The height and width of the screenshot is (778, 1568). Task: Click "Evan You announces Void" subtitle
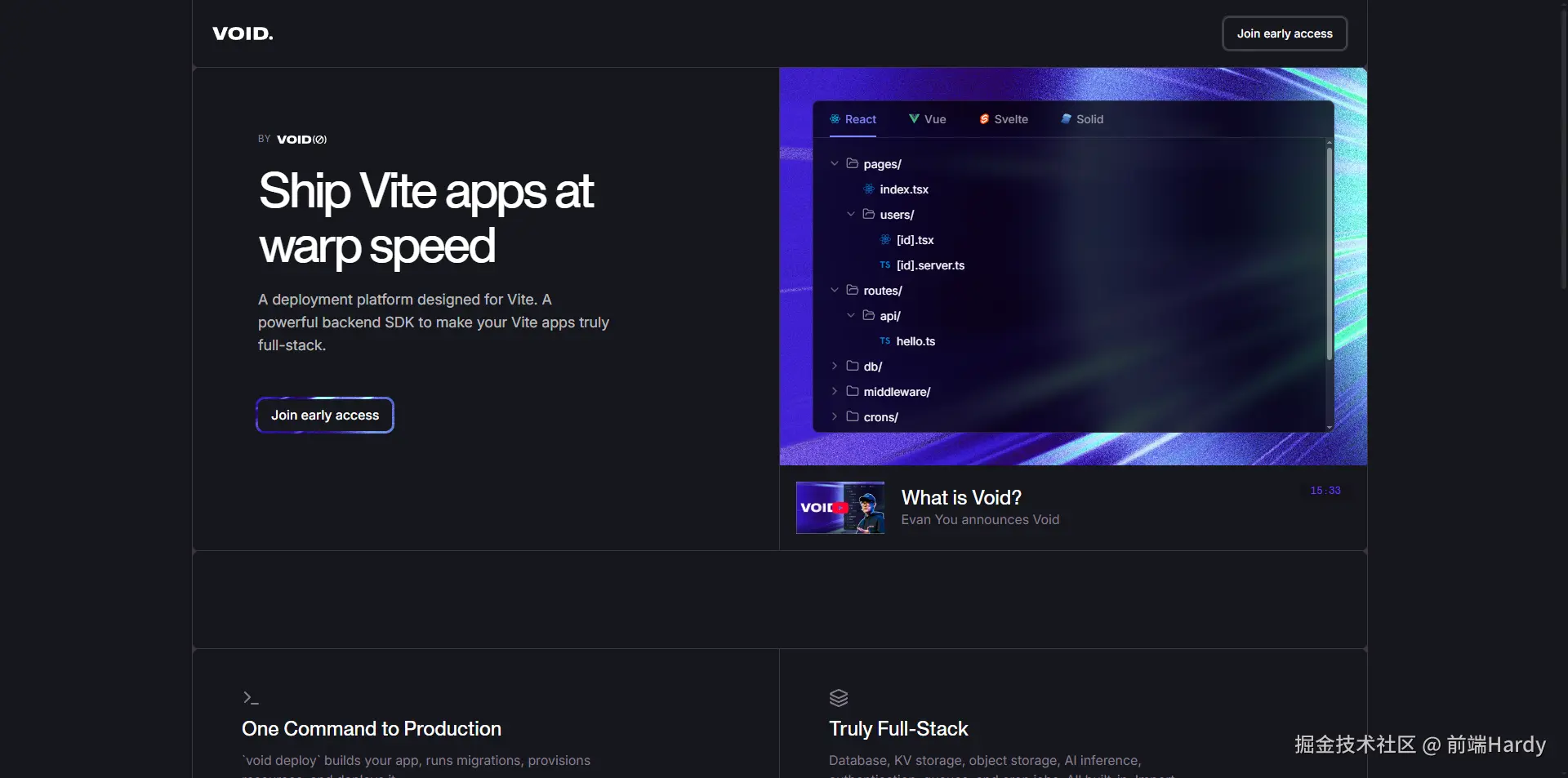tap(980, 519)
